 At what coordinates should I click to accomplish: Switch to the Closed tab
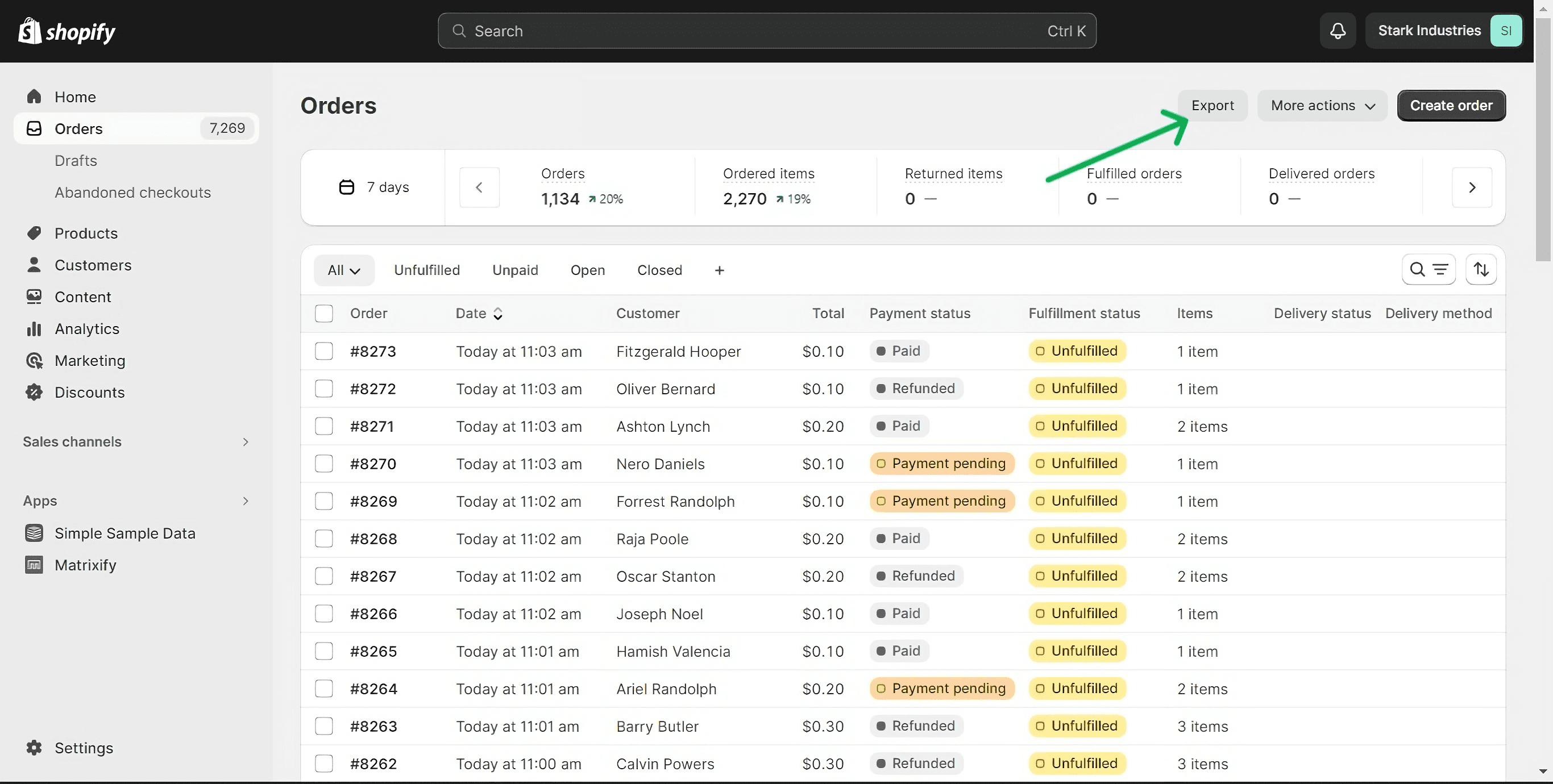tap(659, 270)
